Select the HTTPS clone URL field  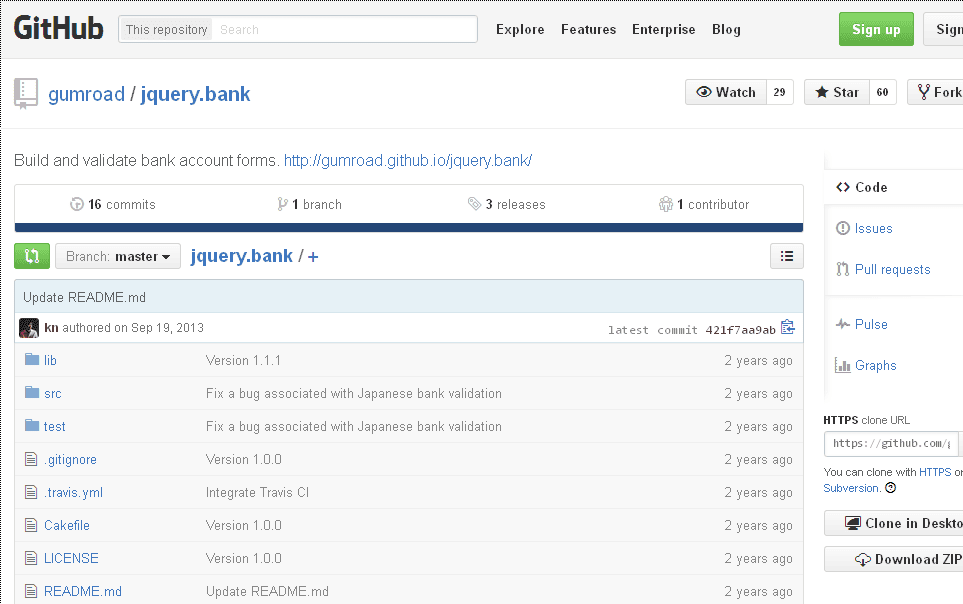coord(891,443)
